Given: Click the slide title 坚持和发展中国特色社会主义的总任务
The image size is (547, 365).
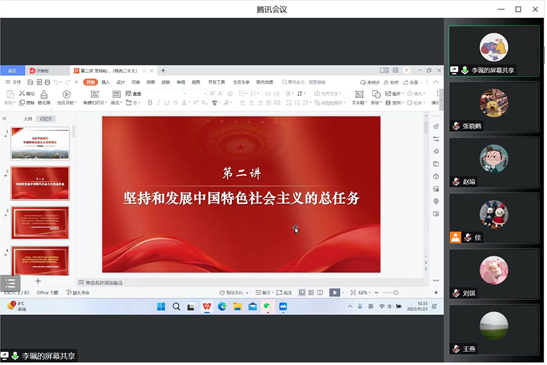Looking at the screenshot, I should (x=241, y=198).
